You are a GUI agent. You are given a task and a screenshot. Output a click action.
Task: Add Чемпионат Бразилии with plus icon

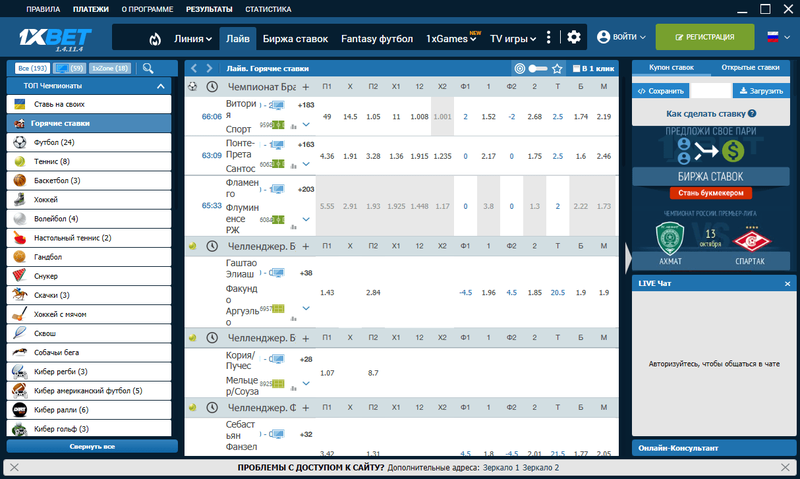click(306, 87)
